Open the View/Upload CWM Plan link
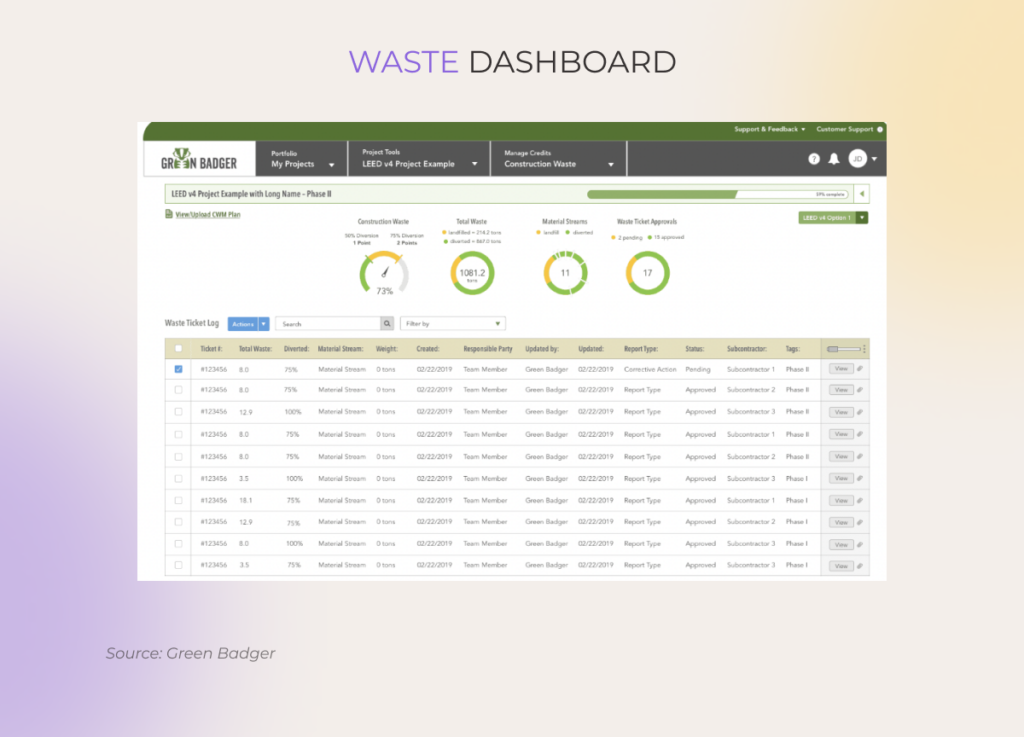Screen dimensions: 1024x737 207,214
